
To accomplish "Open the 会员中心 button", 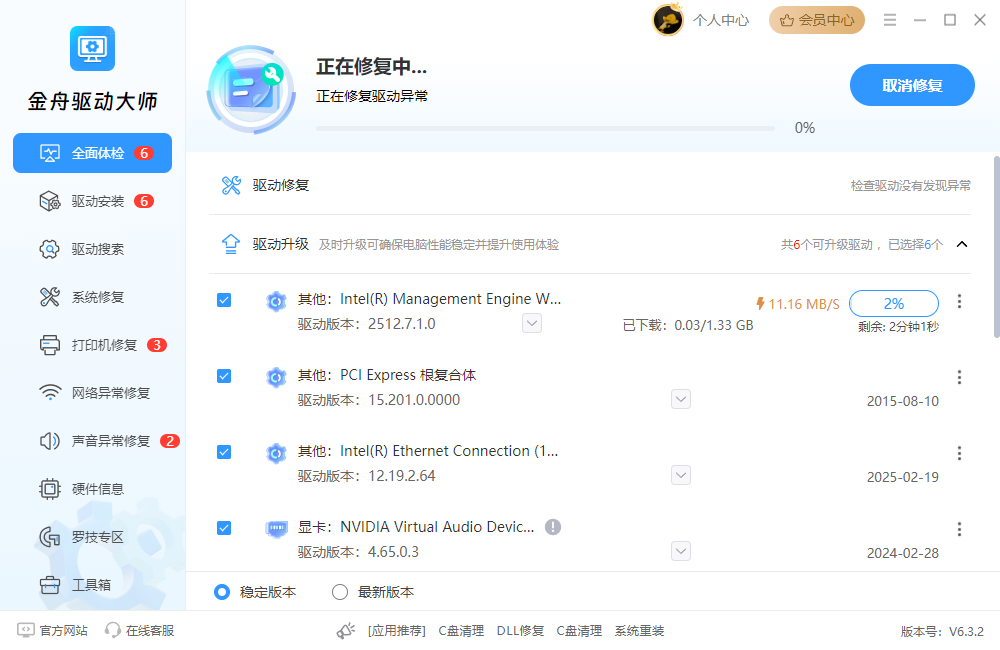I will (816, 20).
